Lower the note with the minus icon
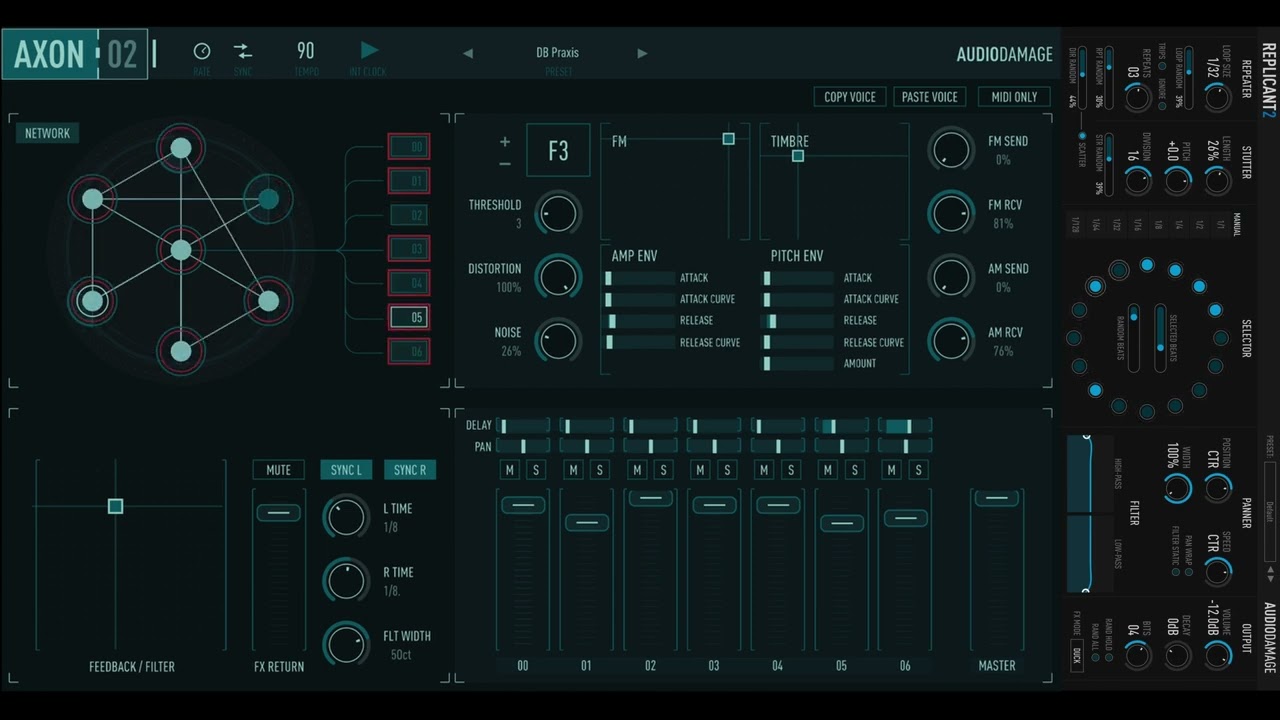Screen dimensions: 1280x720 [505, 163]
